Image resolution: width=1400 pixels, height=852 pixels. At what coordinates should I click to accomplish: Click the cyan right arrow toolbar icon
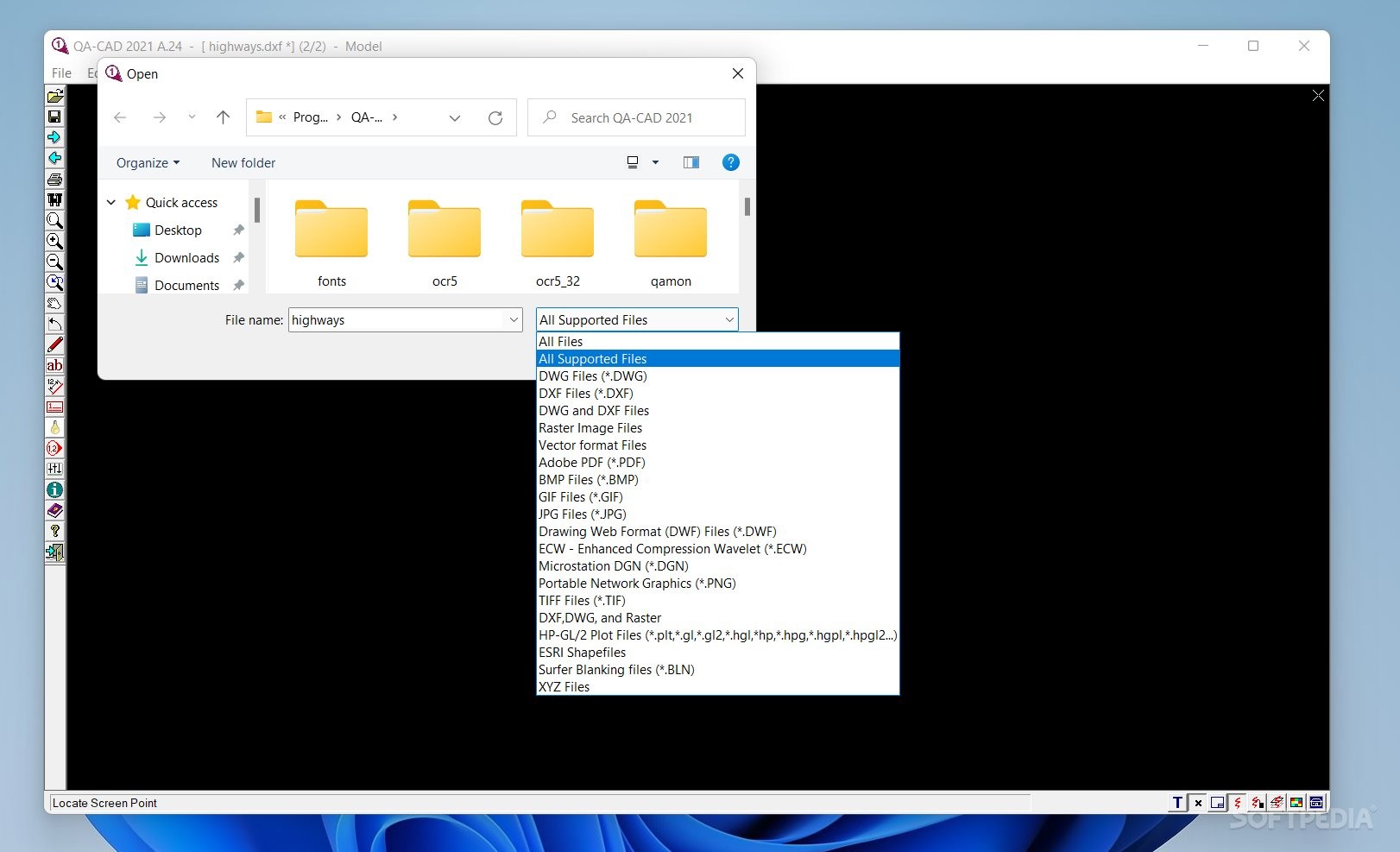point(54,137)
